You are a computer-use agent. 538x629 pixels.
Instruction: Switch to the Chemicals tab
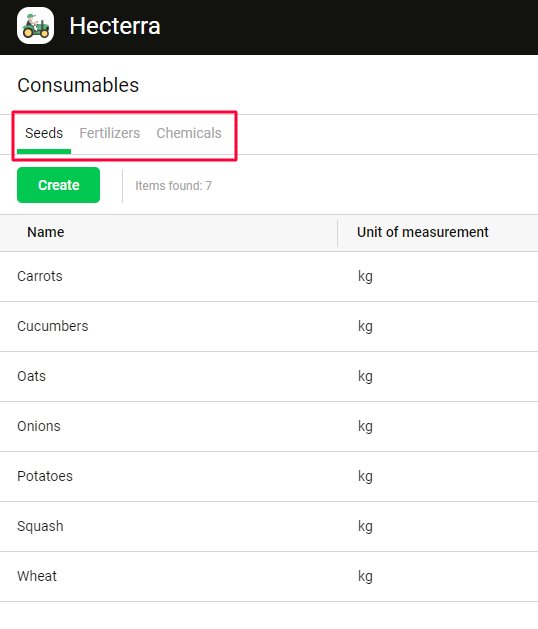tap(189, 133)
